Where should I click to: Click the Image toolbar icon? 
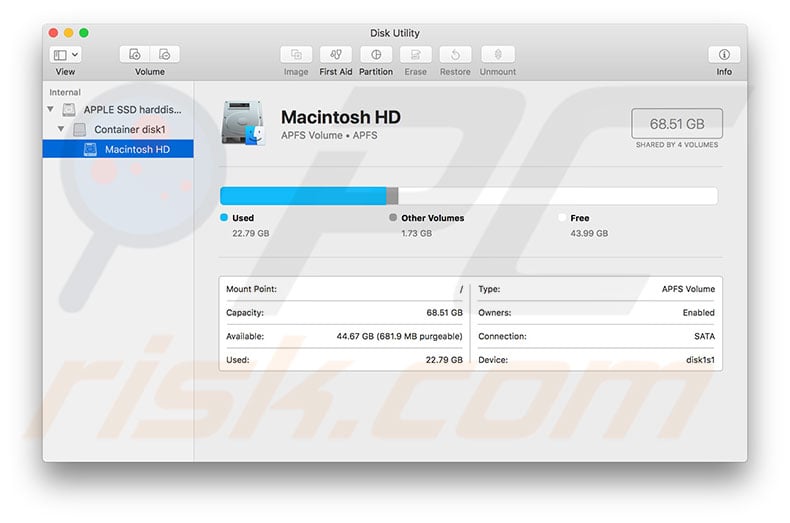296,54
